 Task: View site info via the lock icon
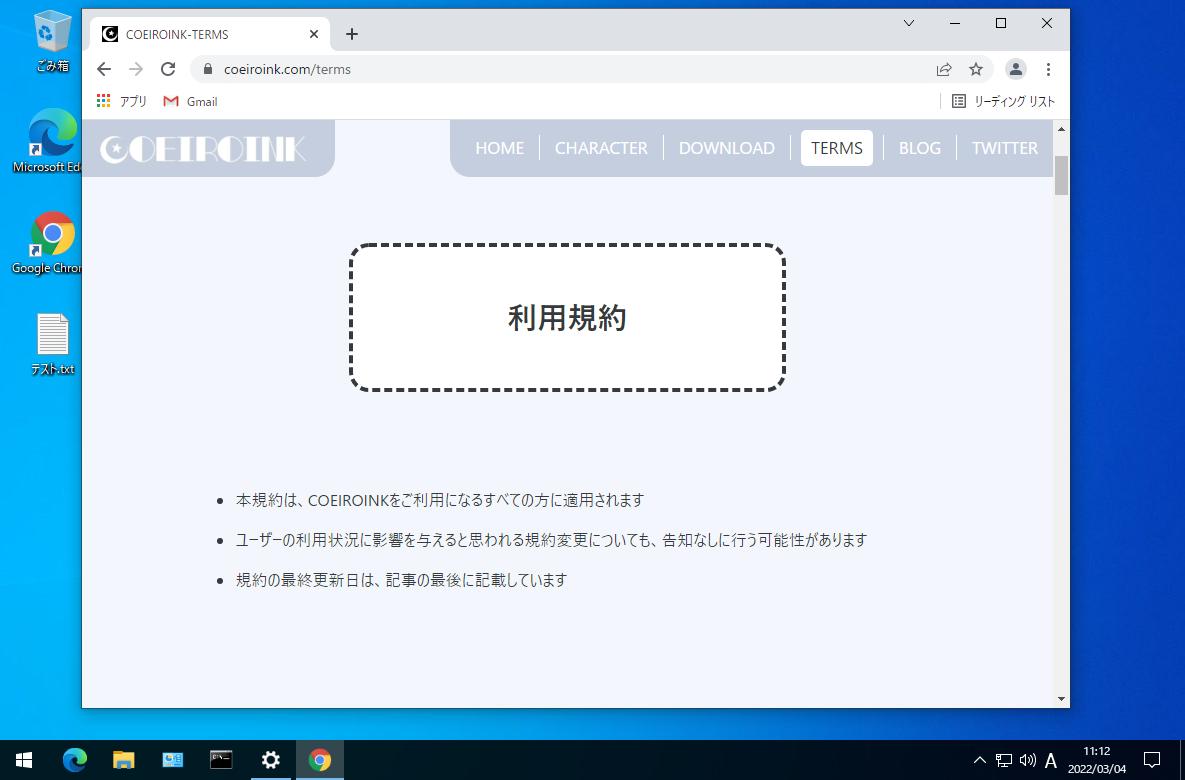tap(208, 70)
